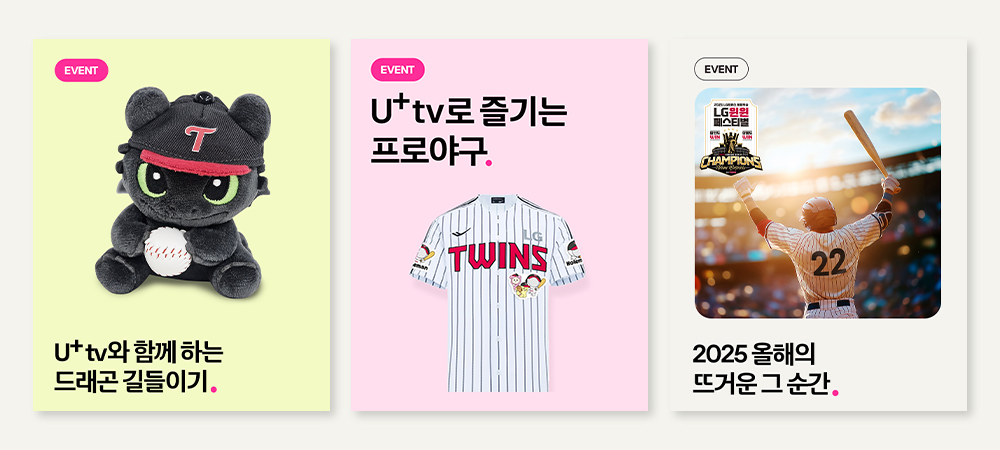Click the white baseball held by the plush dragon
The image size is (1000, 450).
167,252
